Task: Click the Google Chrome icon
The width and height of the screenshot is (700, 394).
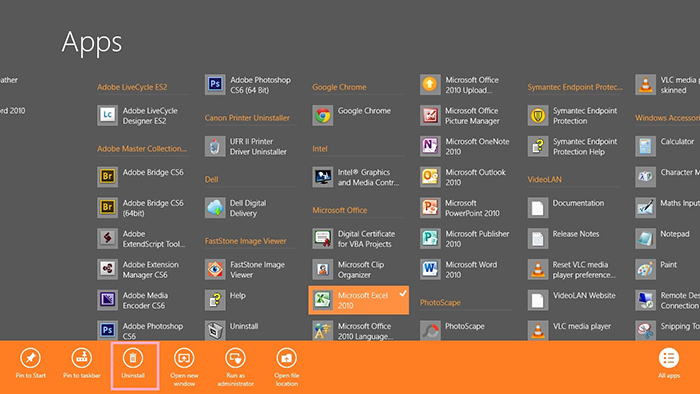Action: (x=323, y=115)
